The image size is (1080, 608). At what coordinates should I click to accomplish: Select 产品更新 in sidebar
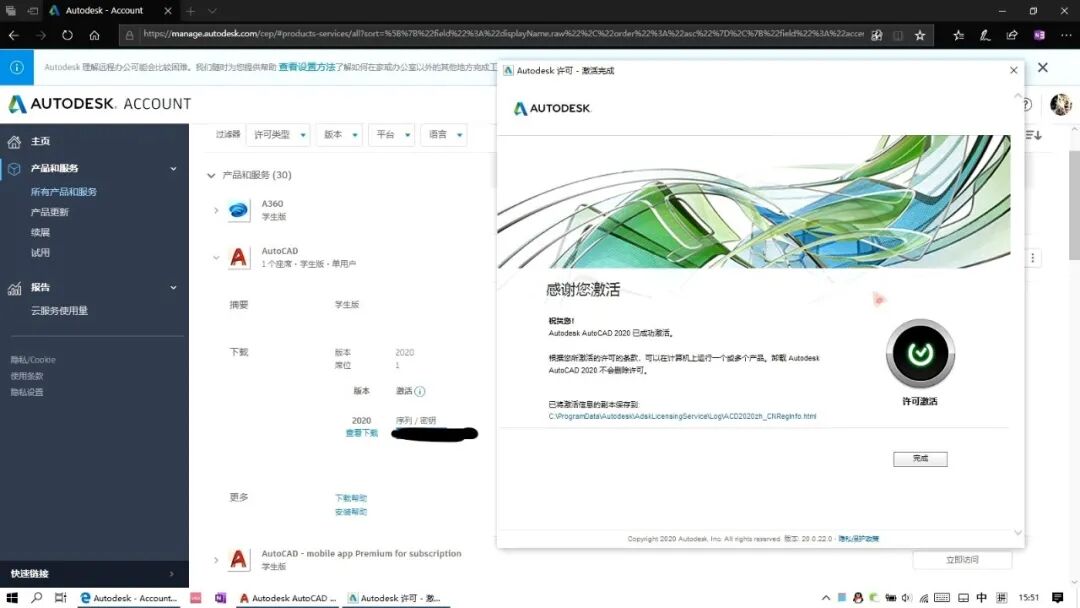[x=50, y=212]
